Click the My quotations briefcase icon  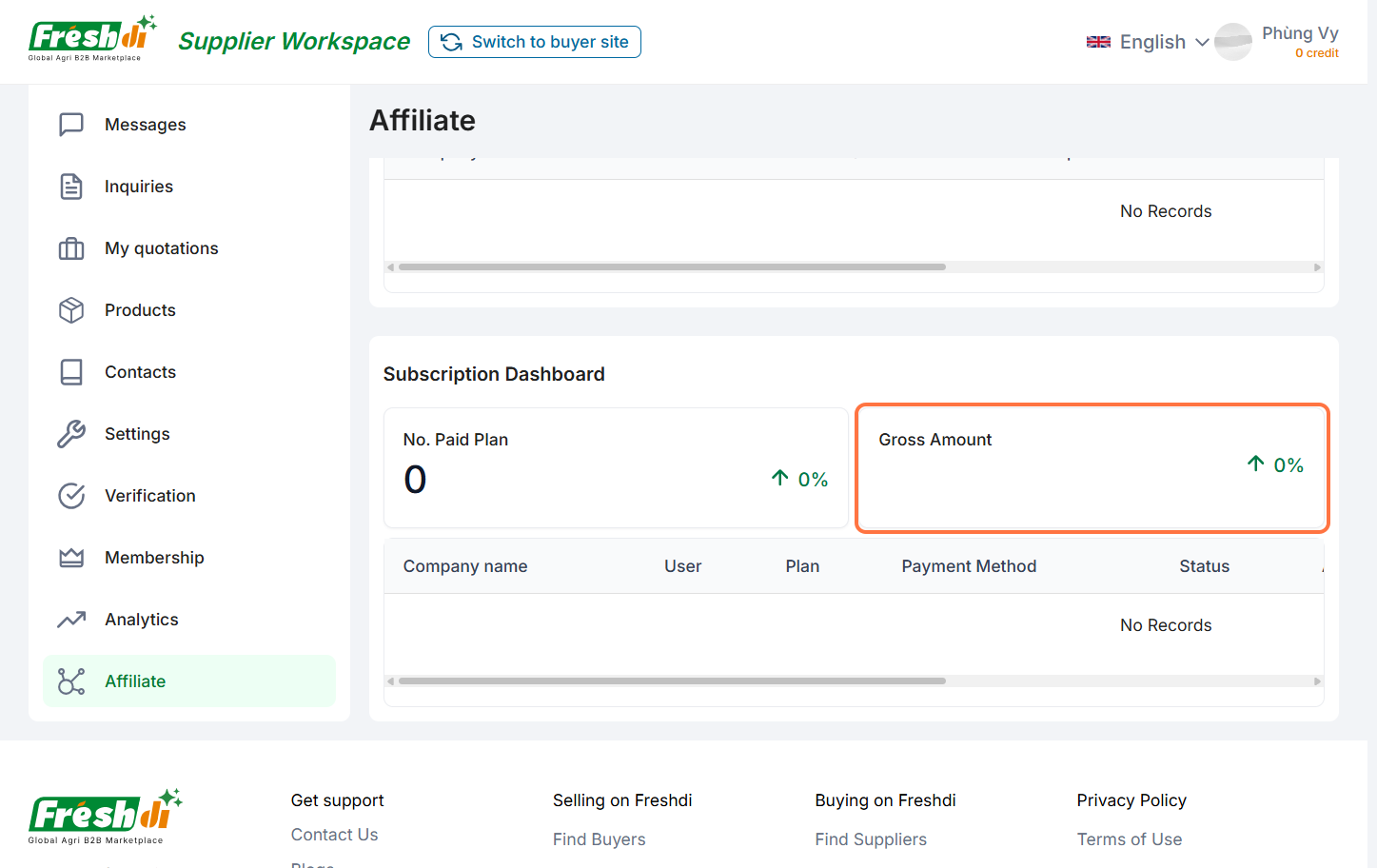click(x=71, y=248)
